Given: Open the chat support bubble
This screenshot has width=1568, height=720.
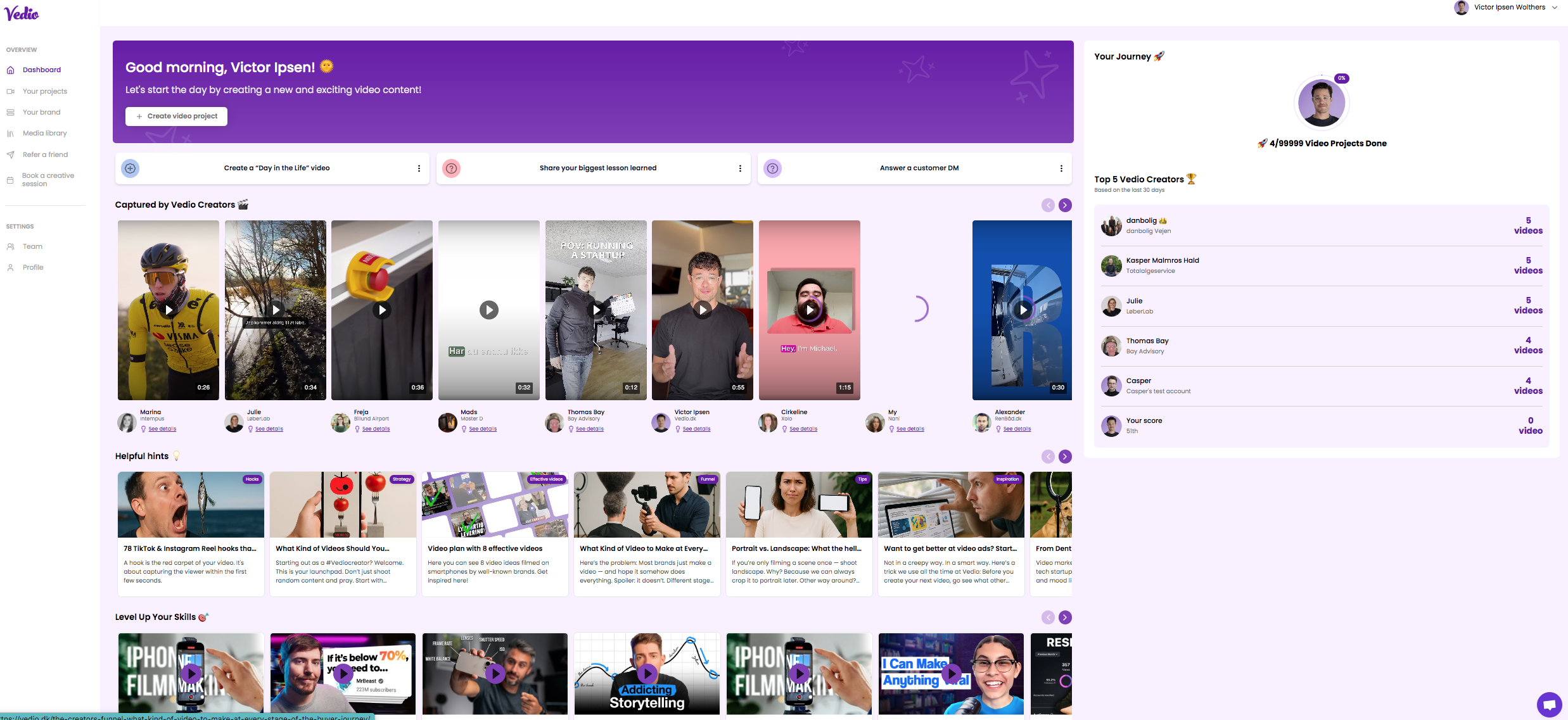Looking at the screenshot, I should click(x=1549, y=704).
